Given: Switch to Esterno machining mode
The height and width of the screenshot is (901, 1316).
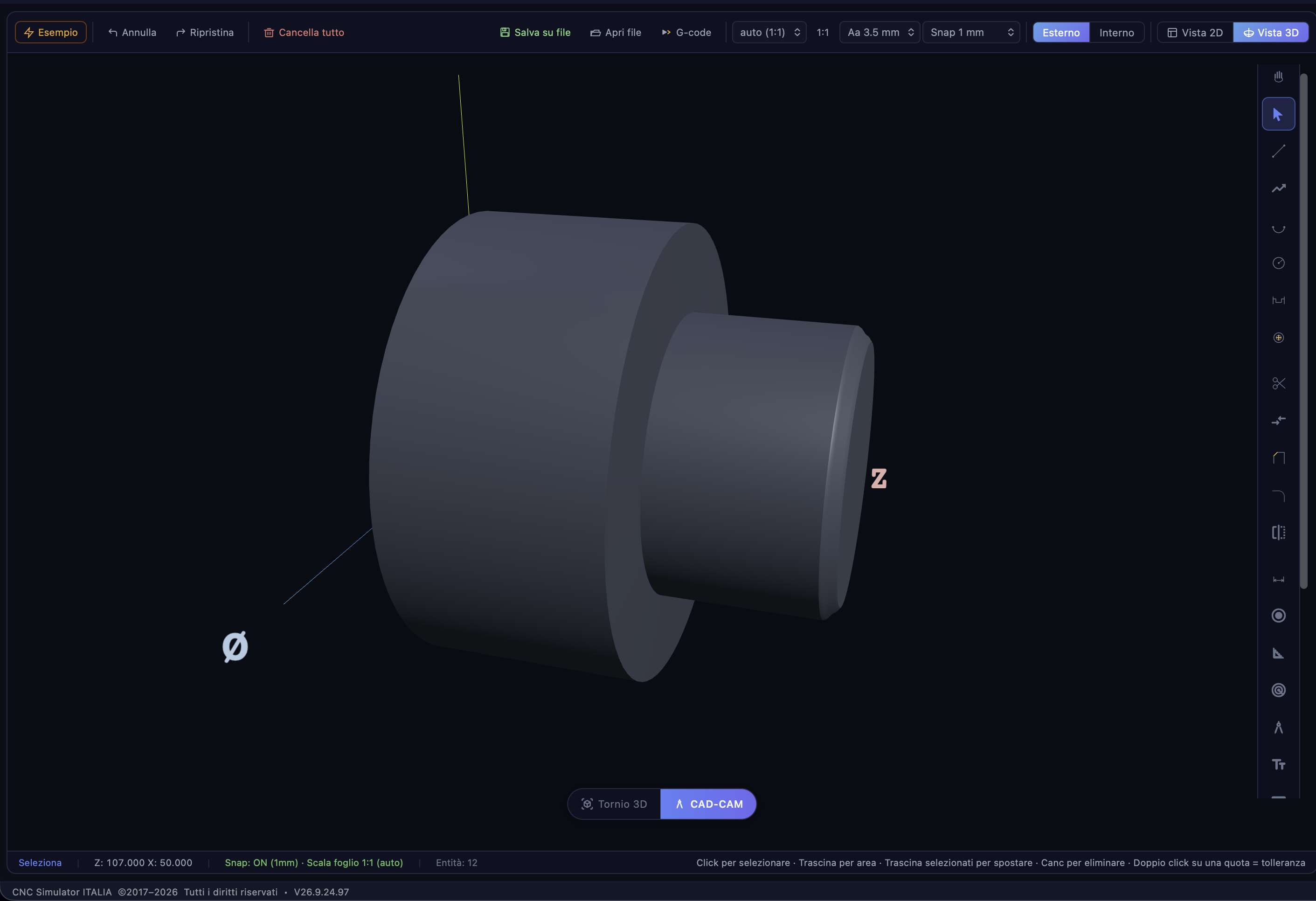Looking at the screenshot, I should click(1061, 32).
